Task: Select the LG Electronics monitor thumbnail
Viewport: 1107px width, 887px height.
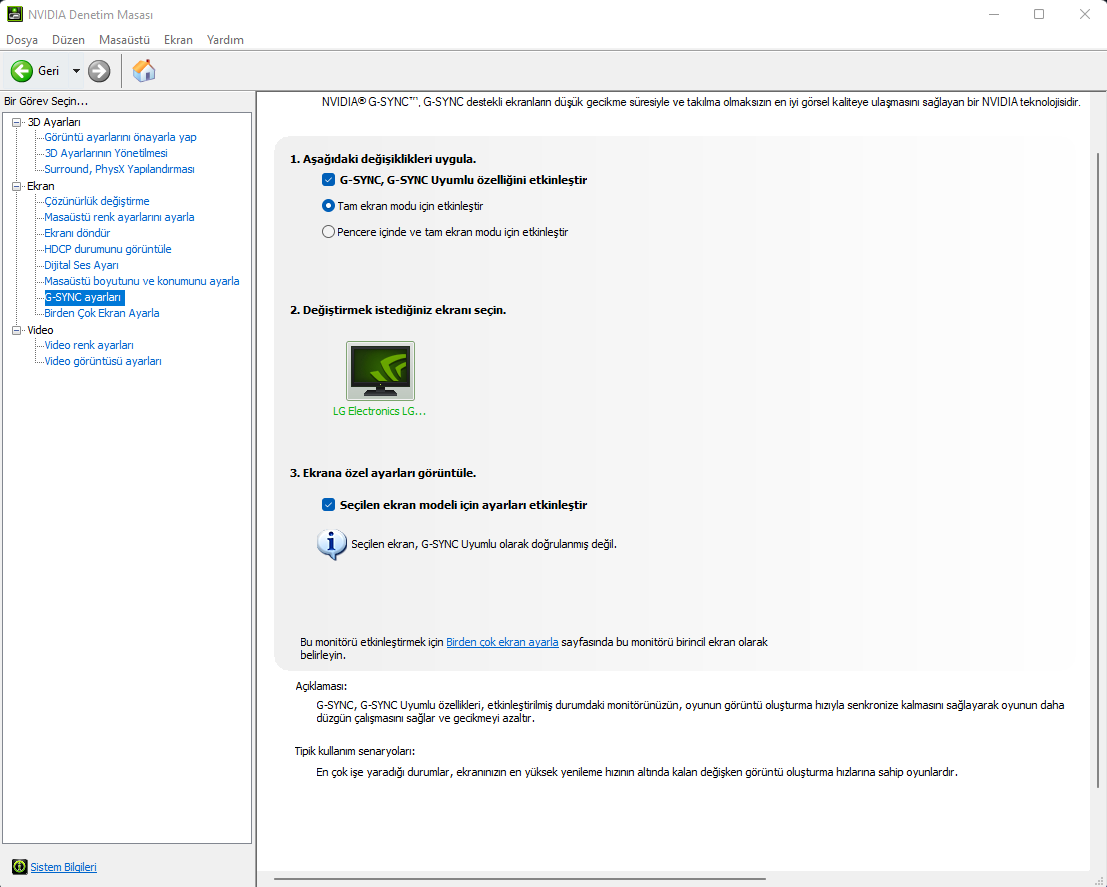Action: 380,371
